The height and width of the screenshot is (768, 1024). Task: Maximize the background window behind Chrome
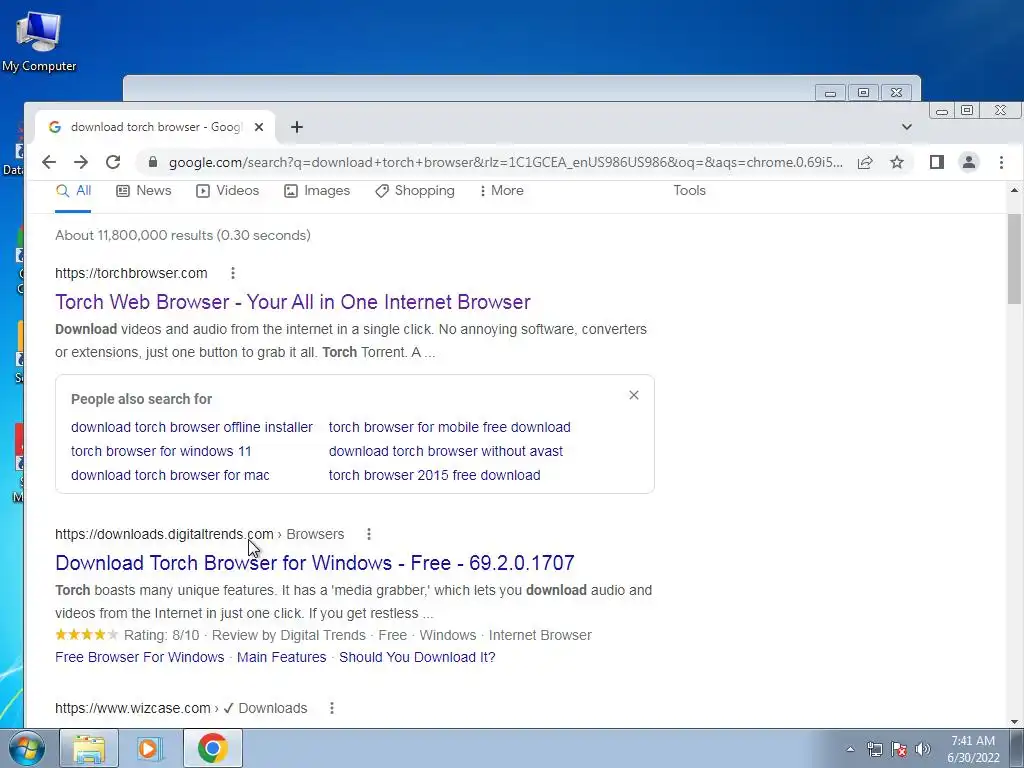(863, 93)
